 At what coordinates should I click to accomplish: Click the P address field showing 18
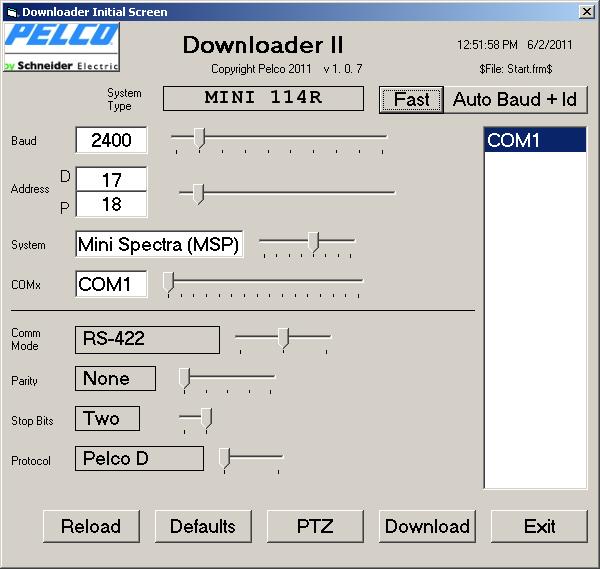coord(111,204)
